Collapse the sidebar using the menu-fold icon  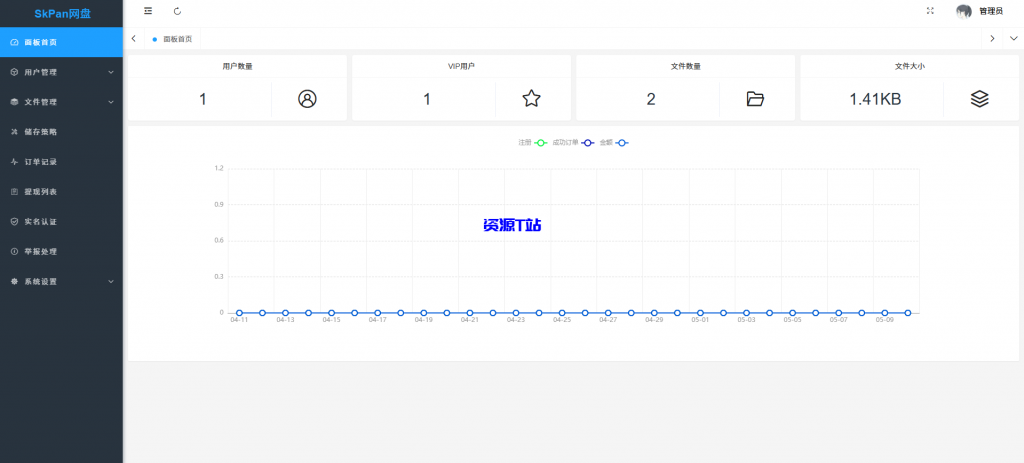point(148,11)
